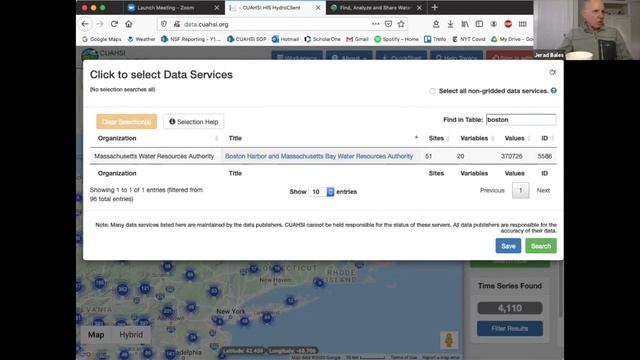640x360 pixels.
Task: Open Selection Help
Action: pos(194,122)
